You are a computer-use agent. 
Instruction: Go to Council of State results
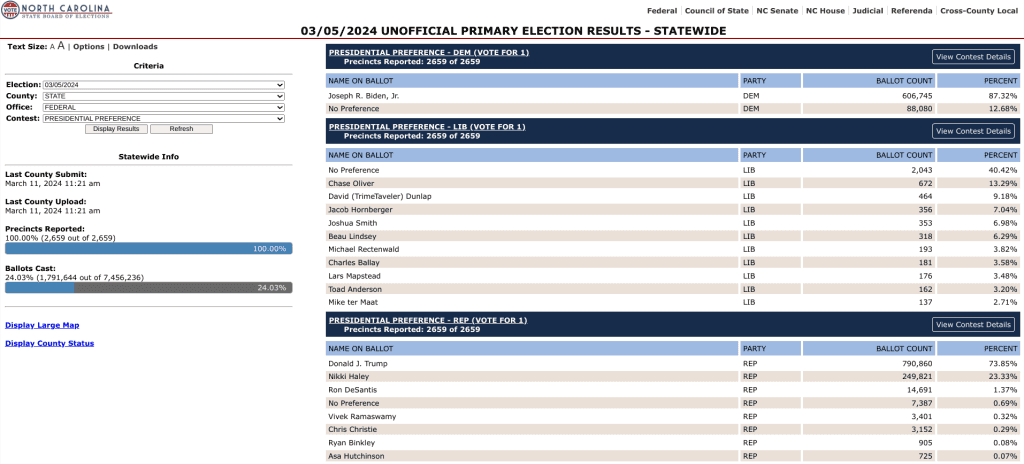point(716,10)
